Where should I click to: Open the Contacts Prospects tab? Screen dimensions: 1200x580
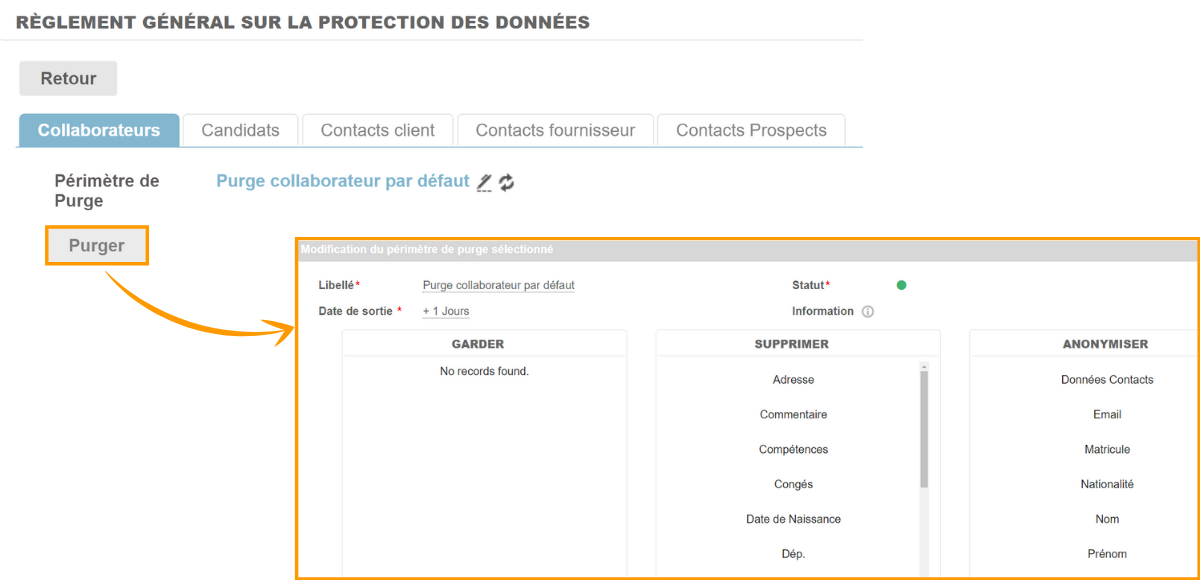point(751,130)
